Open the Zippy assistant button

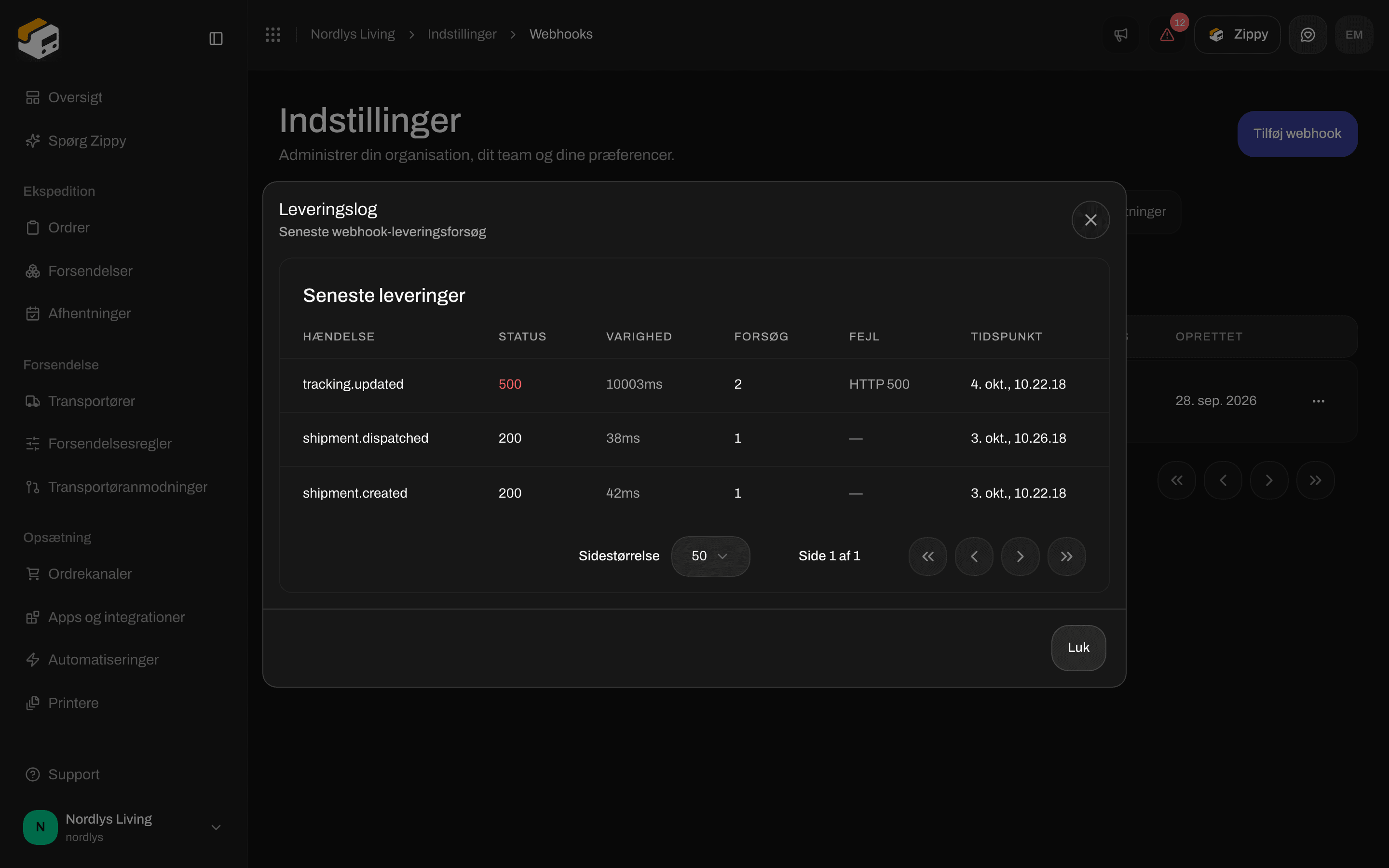[x=1237, y=34]
